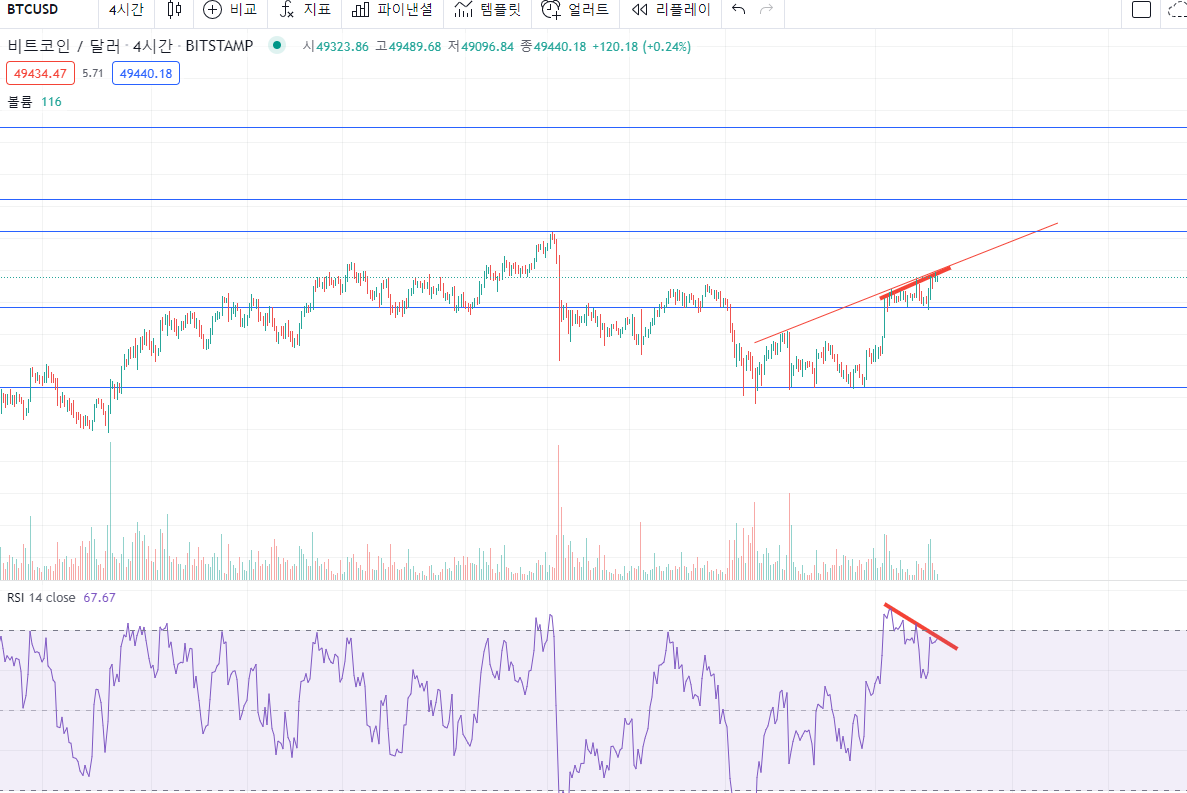Open the 파이낸셜 financials menu
Image resolution: width=1187 pixels, height=793 pixels.
click(x=392, y=10)
